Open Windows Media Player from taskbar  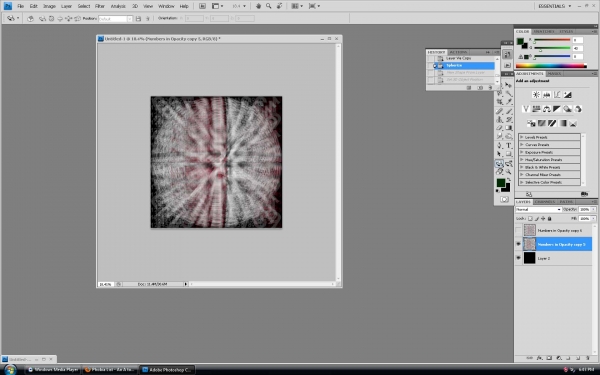coord(53,370)
